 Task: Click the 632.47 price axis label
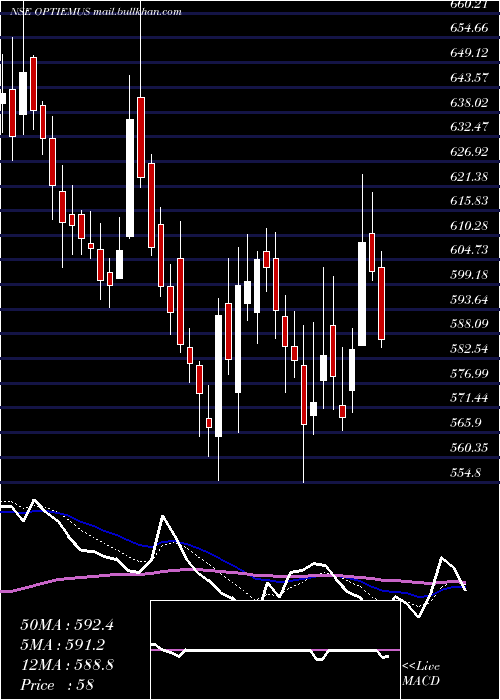click(469, 127)
